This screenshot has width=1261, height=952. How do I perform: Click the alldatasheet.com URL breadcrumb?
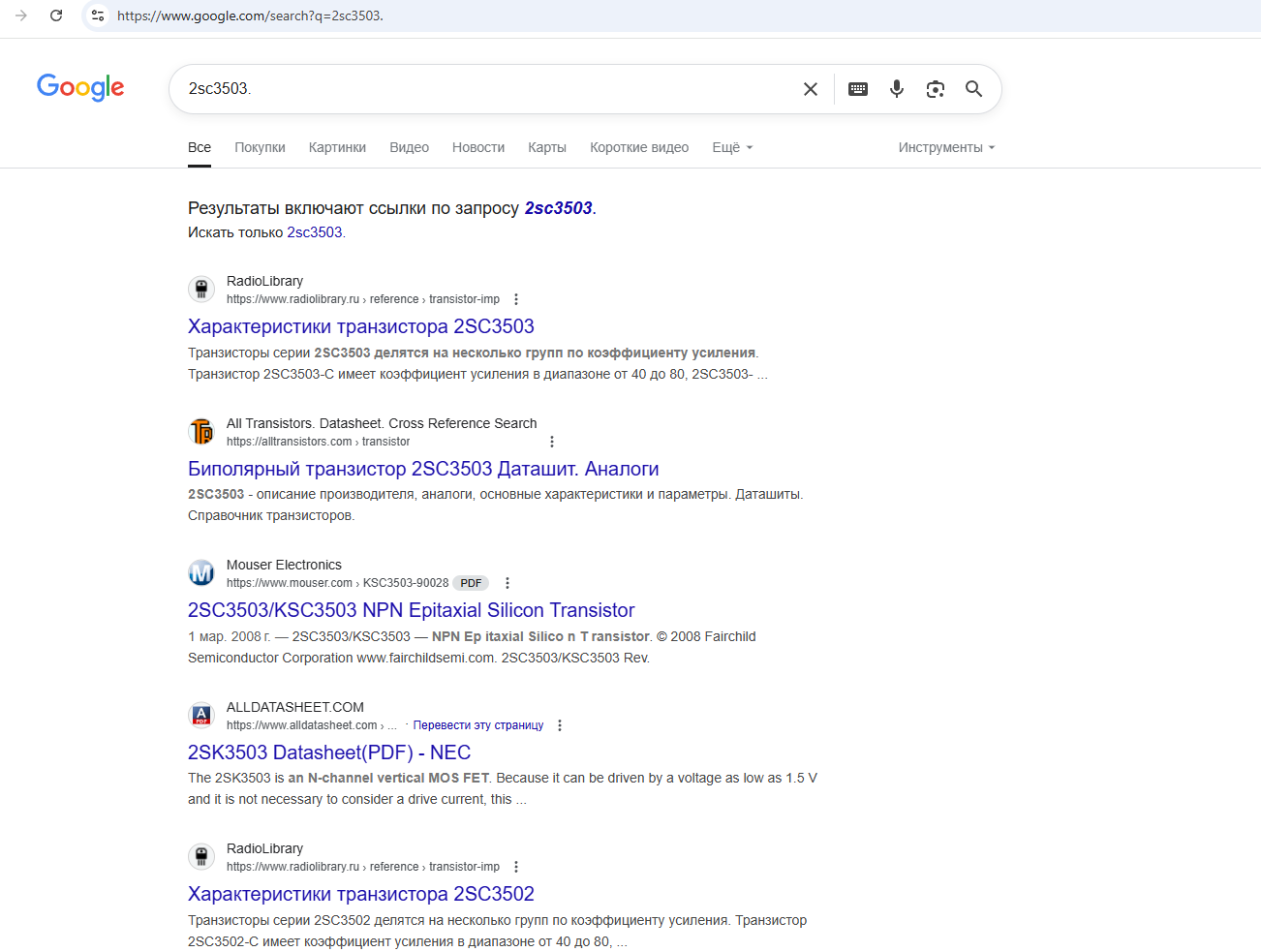point(312,725)
